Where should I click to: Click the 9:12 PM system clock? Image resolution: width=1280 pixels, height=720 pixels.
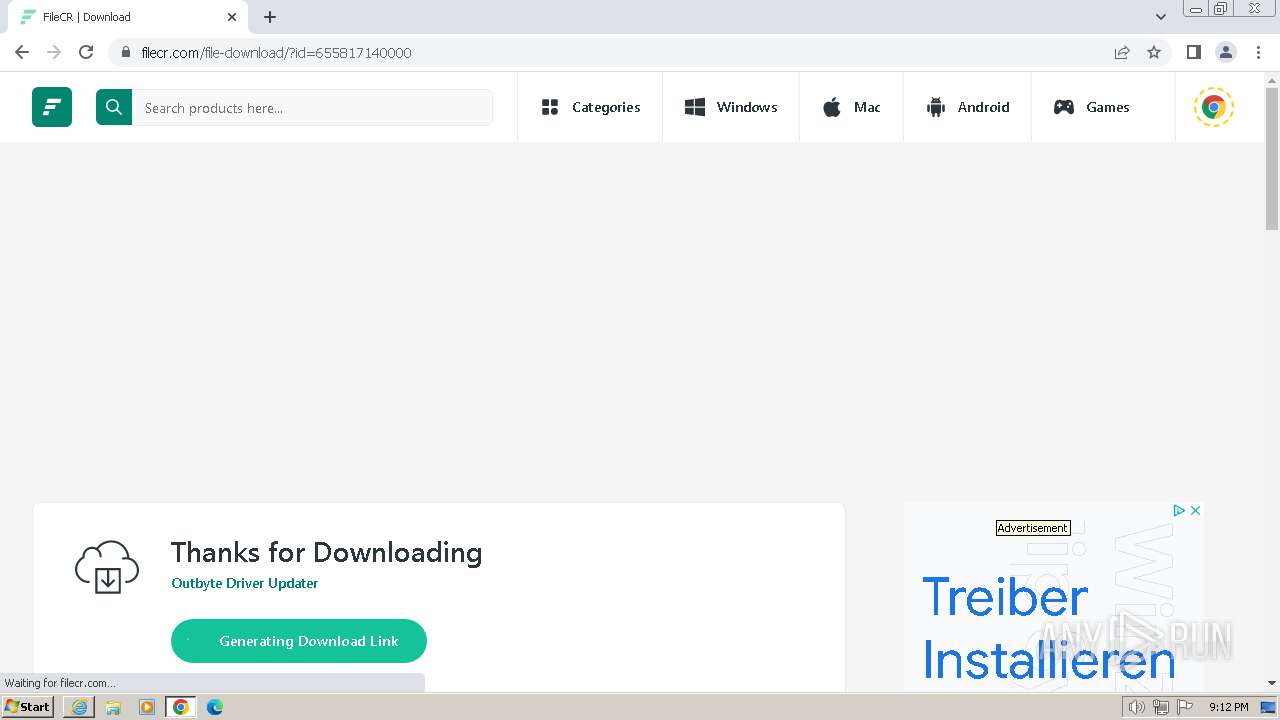[1228, 707]
